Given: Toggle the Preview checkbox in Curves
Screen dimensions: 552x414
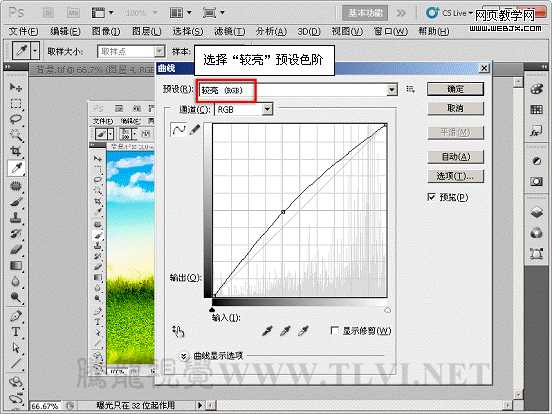Looking at the screenshot, I should click(431, 197).
